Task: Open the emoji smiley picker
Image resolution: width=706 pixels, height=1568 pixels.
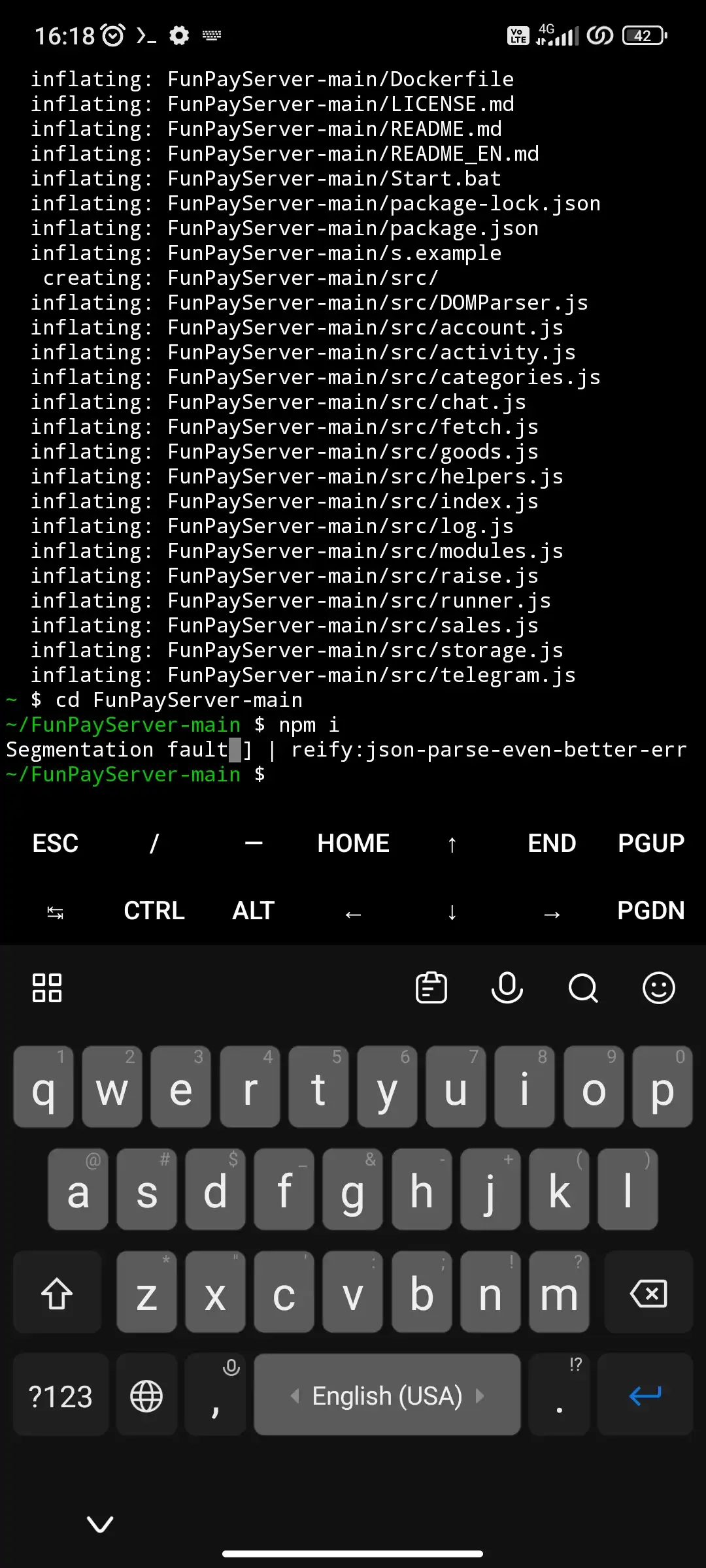Action: click(x=658, y=987)
